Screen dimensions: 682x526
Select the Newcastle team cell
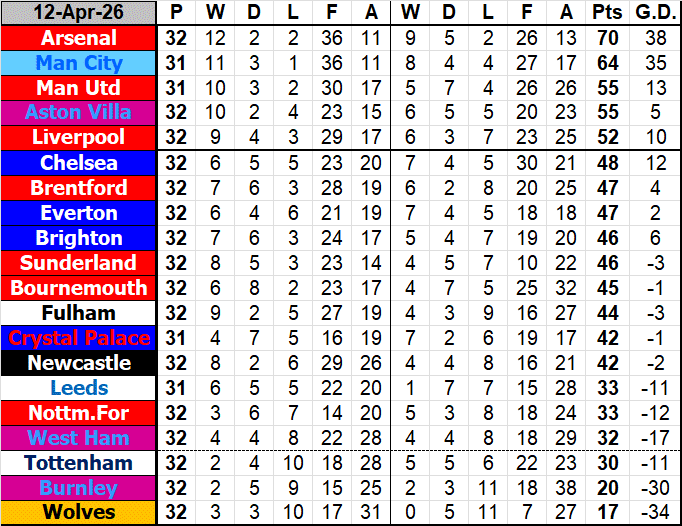[x=79, y=363]
